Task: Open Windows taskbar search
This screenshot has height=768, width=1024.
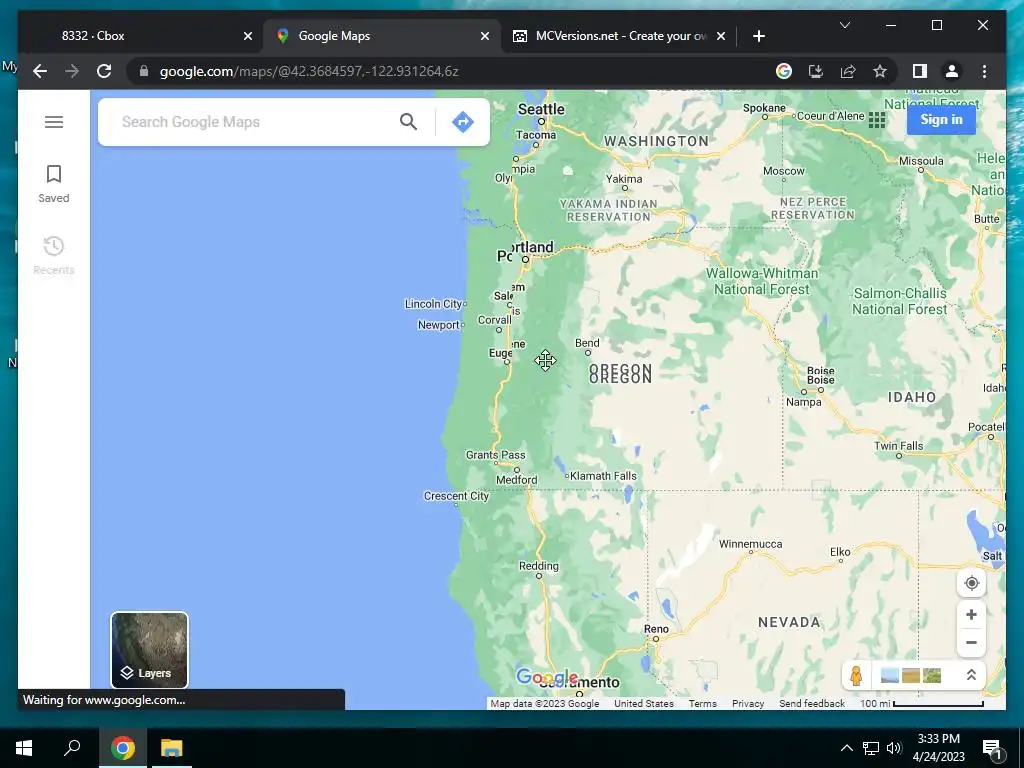Action: [72, 748]
